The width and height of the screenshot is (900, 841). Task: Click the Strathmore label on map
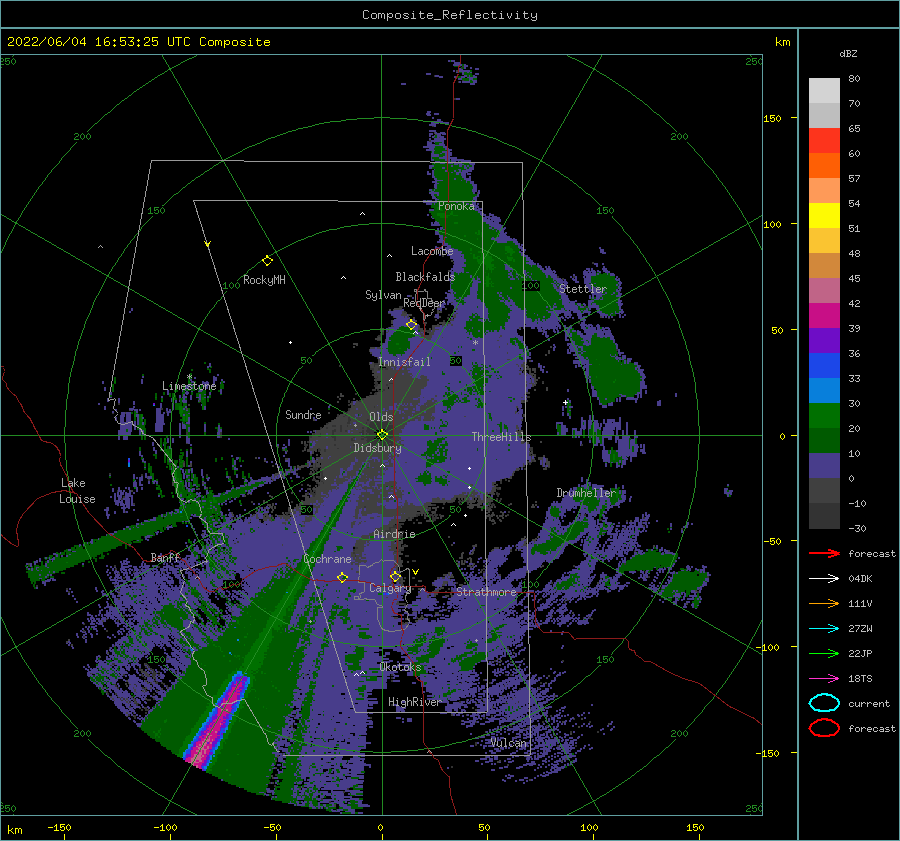[x=486, y=592]
